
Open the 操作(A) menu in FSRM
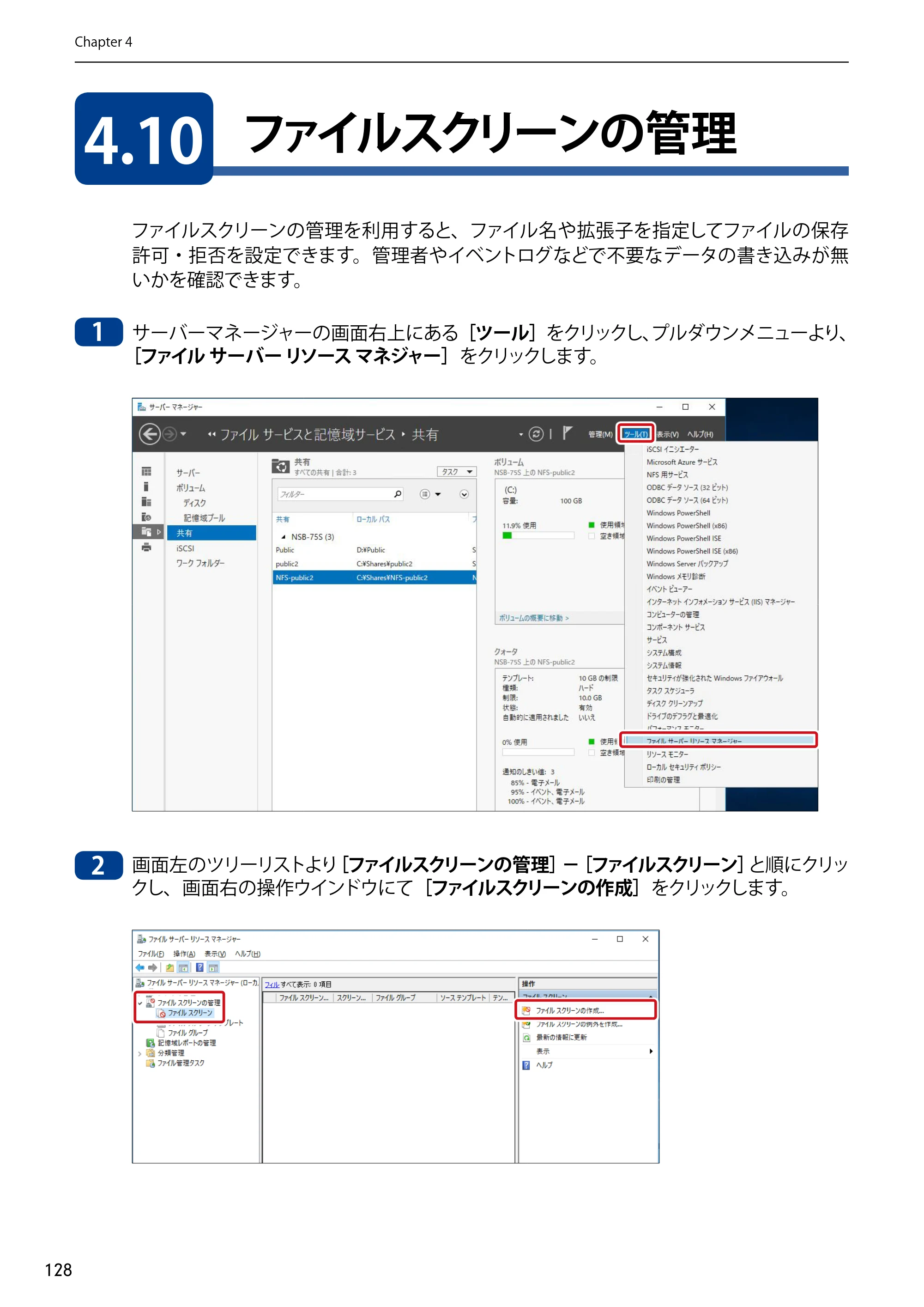184,954
